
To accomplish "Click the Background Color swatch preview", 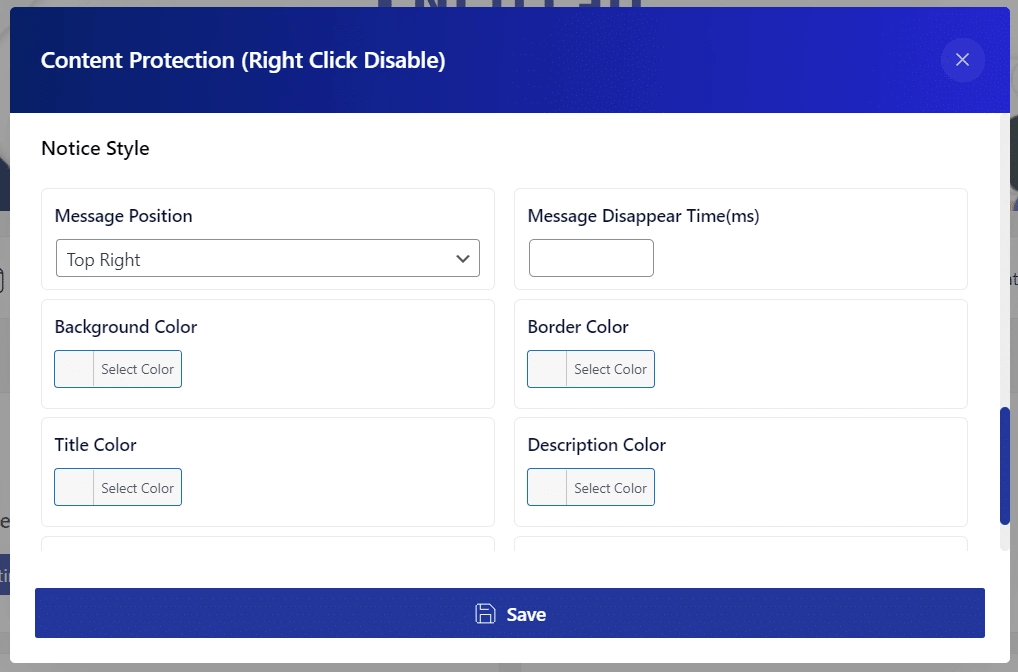I will tap(72, 369).
